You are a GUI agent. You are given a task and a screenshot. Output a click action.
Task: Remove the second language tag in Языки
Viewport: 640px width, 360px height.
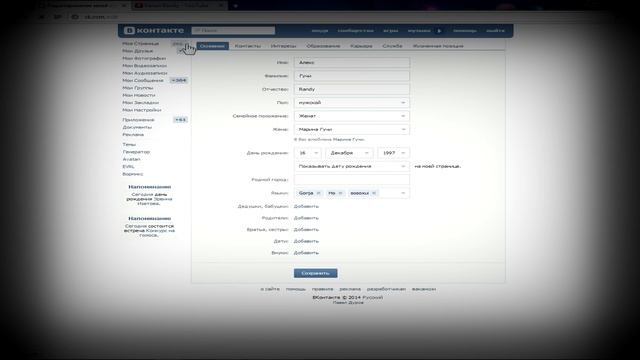(x=340, y=193)
